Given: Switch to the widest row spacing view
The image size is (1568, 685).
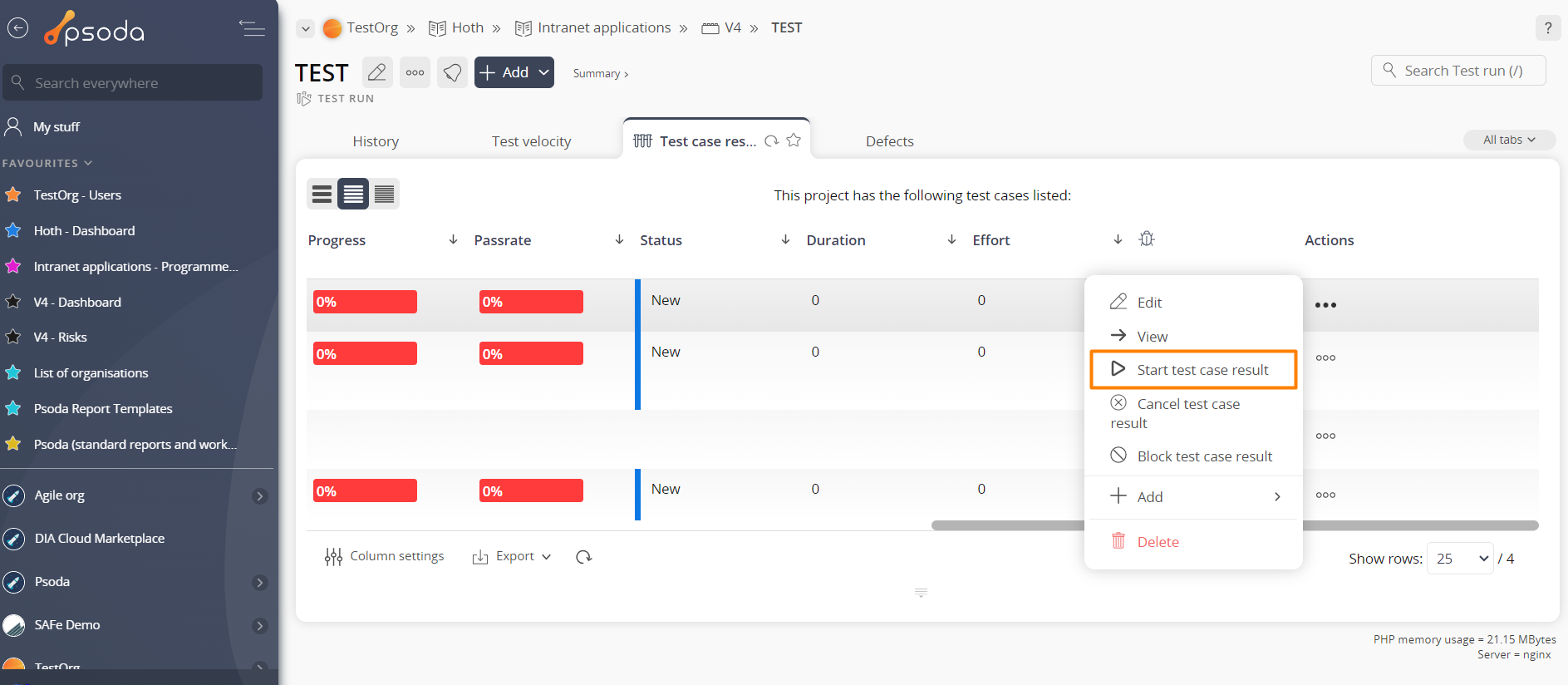Looking at the screenshot, I should click(x=322, y=194).
